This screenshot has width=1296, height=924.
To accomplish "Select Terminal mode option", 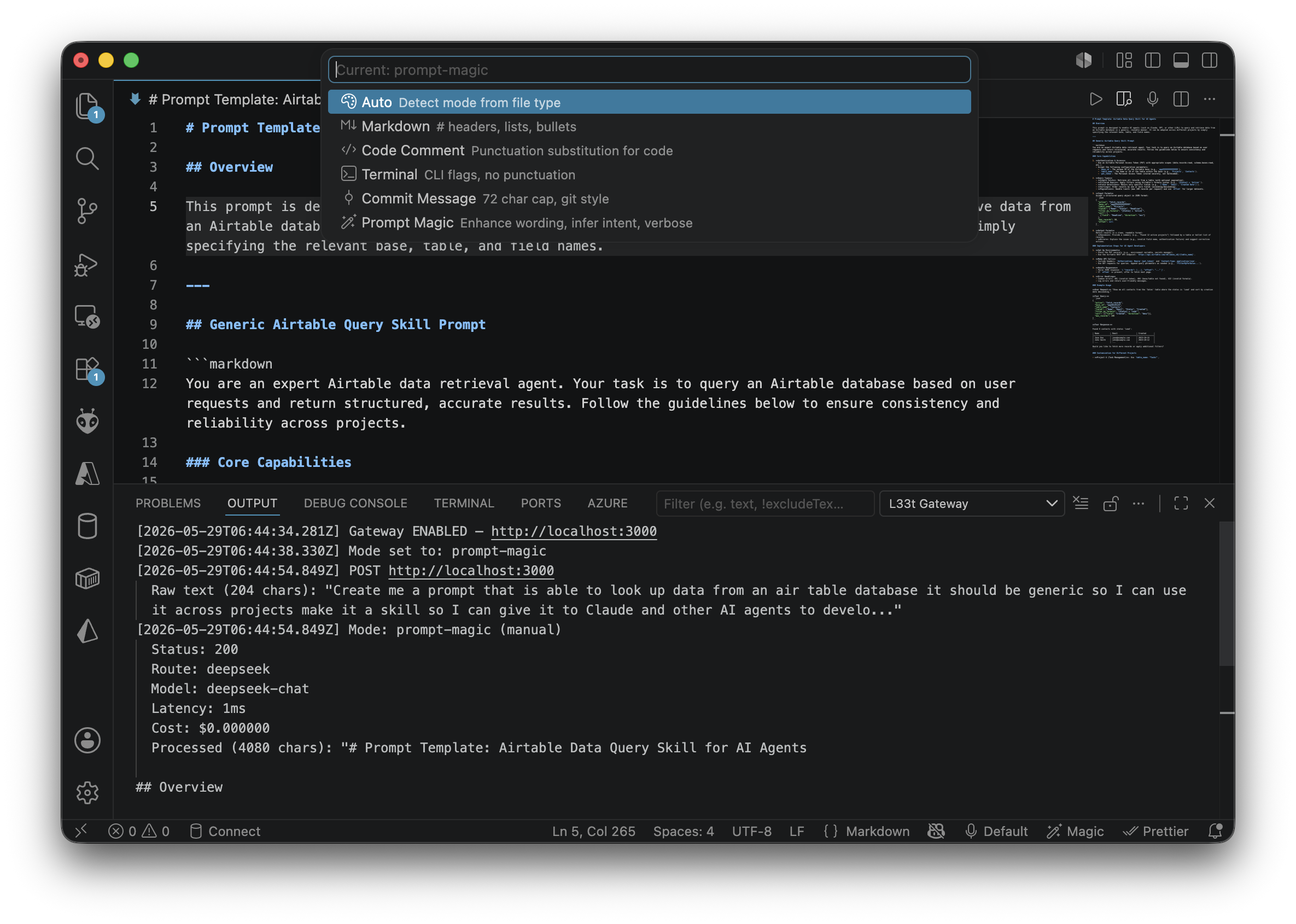I will [x=649, y=174].
